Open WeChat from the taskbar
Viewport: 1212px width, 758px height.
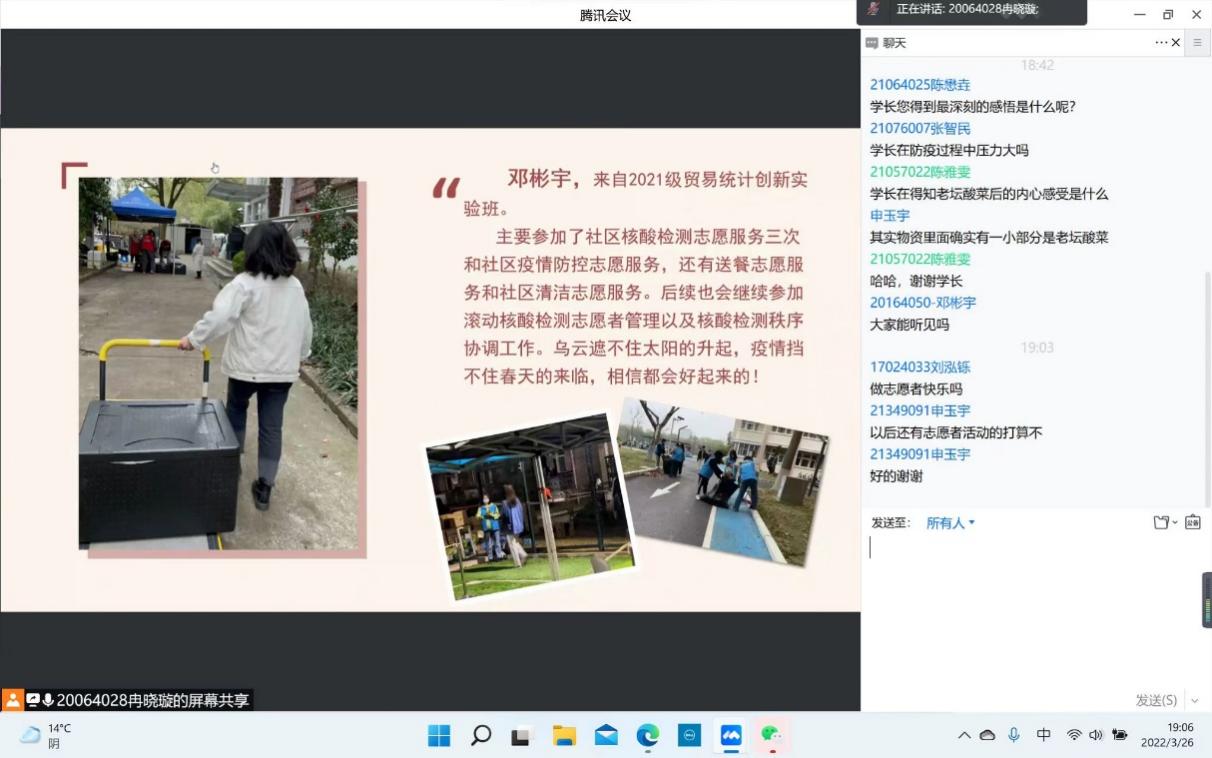point(771,736)
